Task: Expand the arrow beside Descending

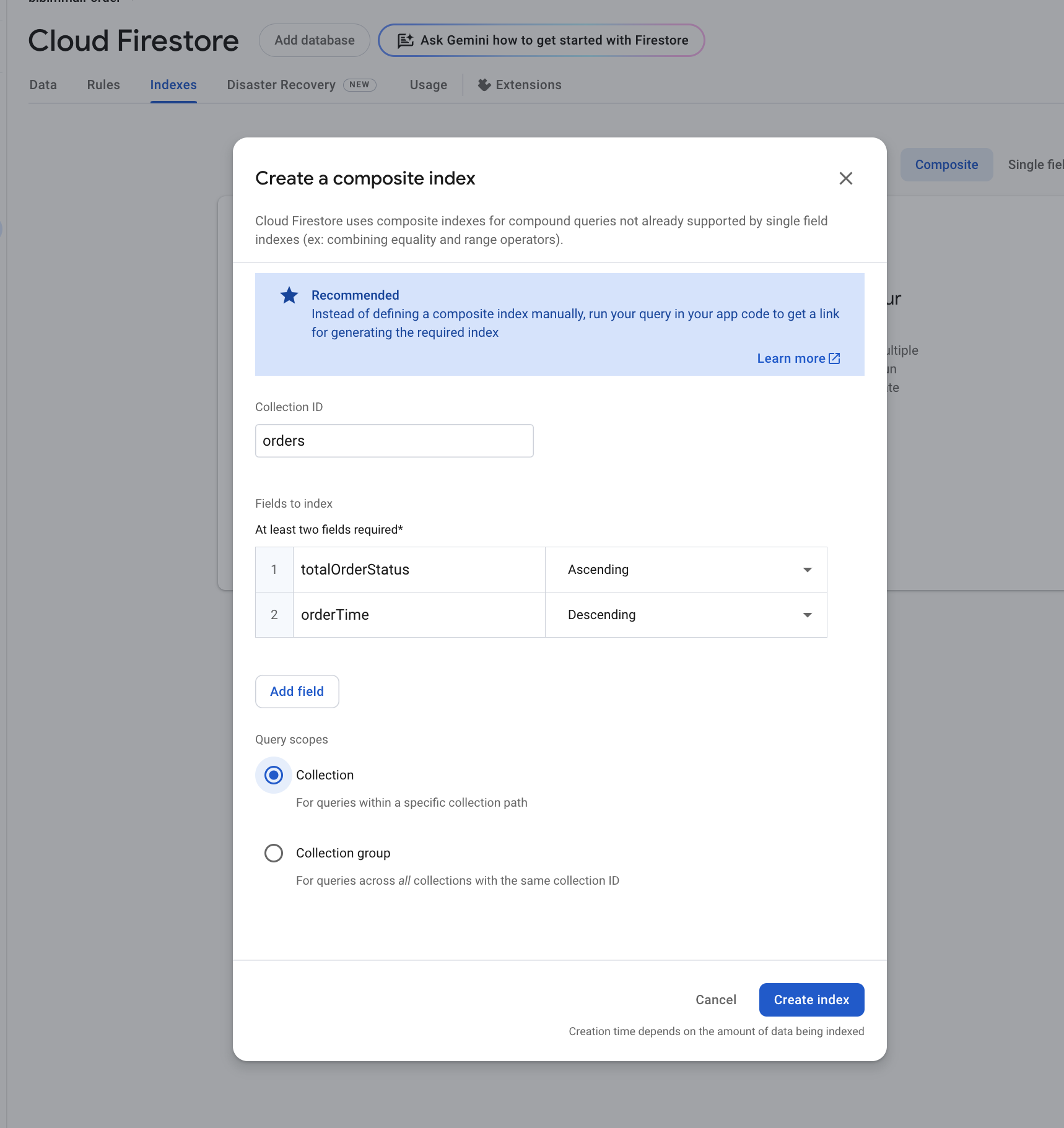Action: point(807,615)
